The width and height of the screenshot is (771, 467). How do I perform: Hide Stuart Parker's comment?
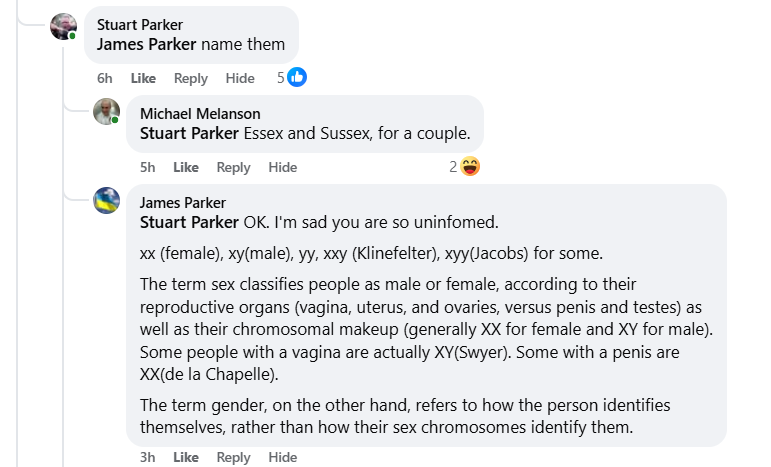pos(240,79)
